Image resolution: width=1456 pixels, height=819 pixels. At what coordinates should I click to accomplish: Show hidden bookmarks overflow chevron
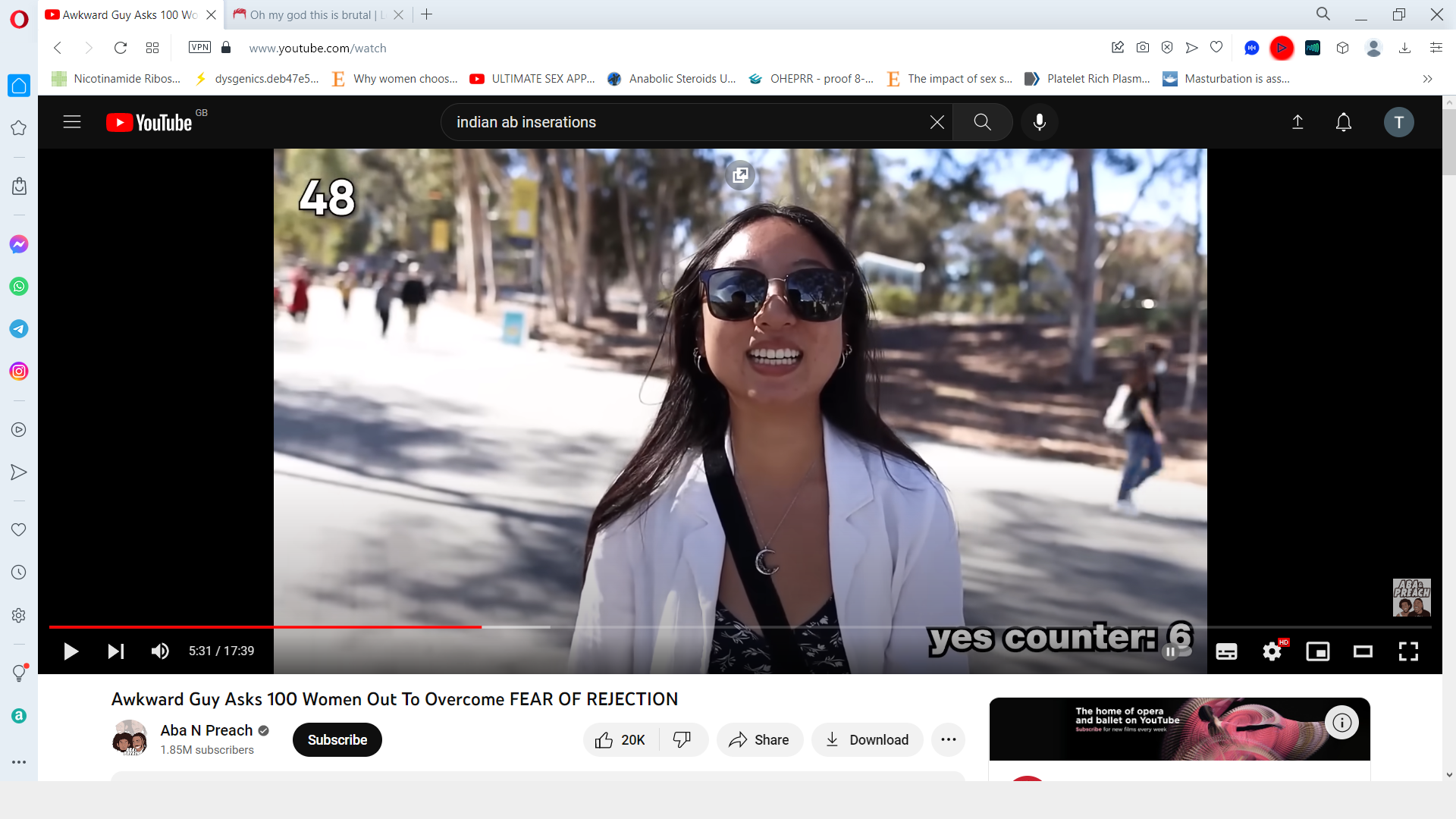[1427, 79]
